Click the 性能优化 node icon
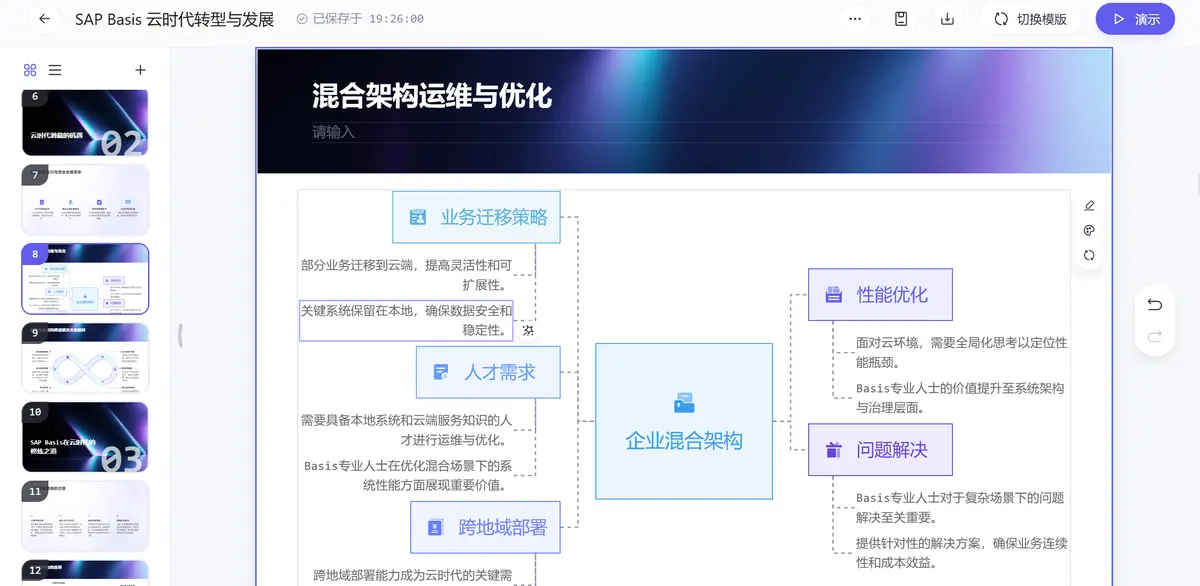 coord(833,295)
